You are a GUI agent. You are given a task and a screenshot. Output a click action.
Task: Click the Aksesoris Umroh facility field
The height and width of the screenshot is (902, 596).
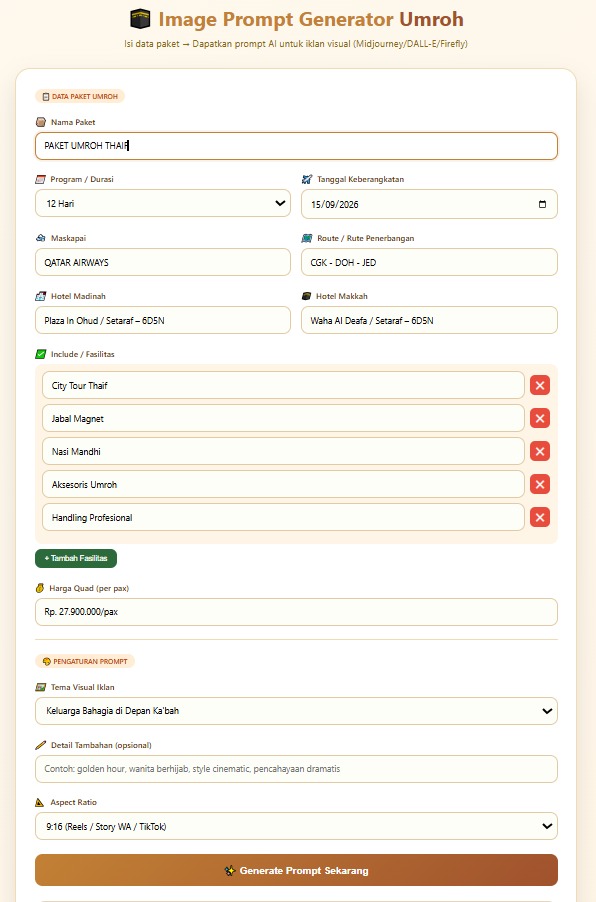tap(283, 484)
